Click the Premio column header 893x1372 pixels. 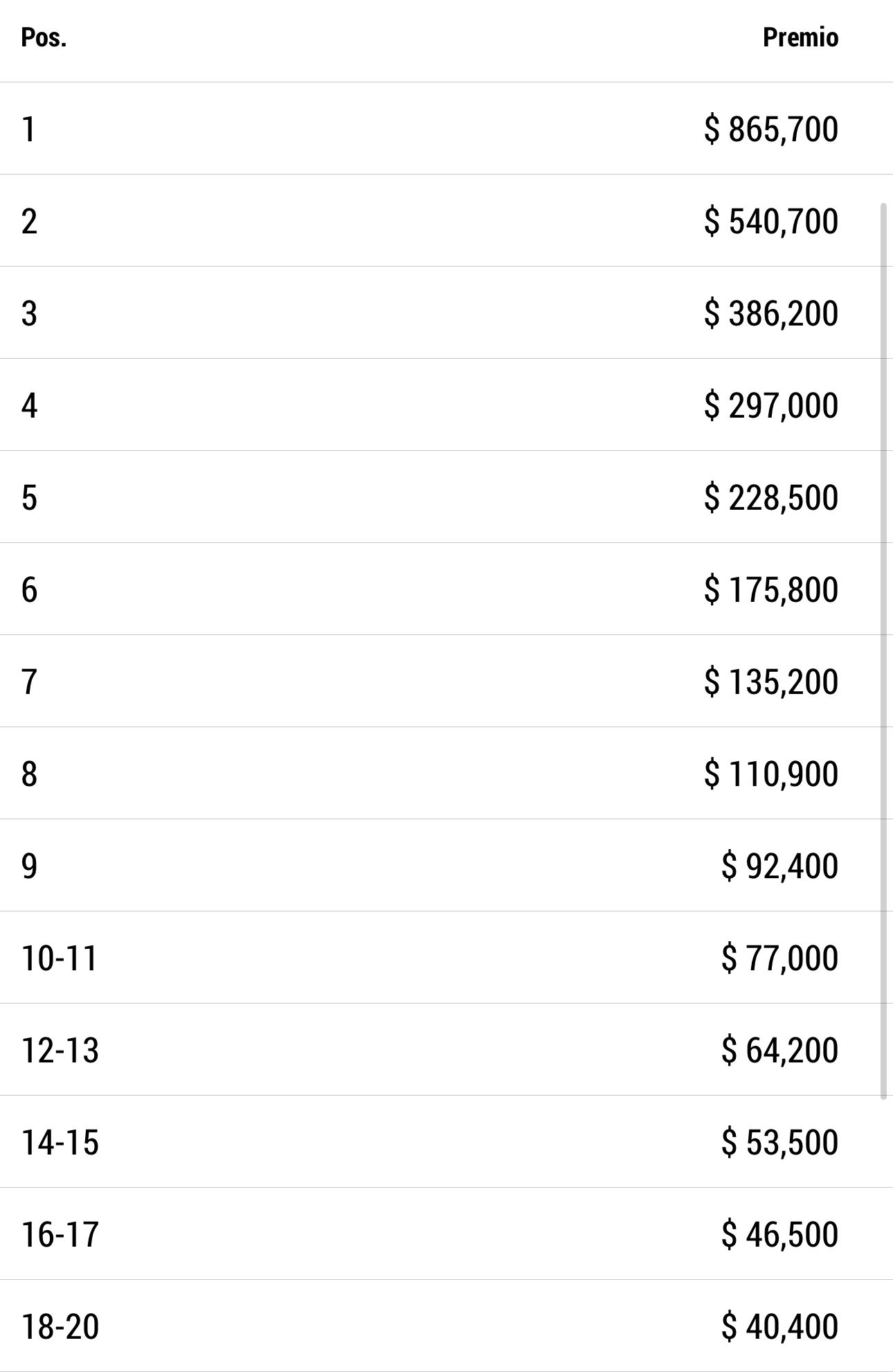800,37
